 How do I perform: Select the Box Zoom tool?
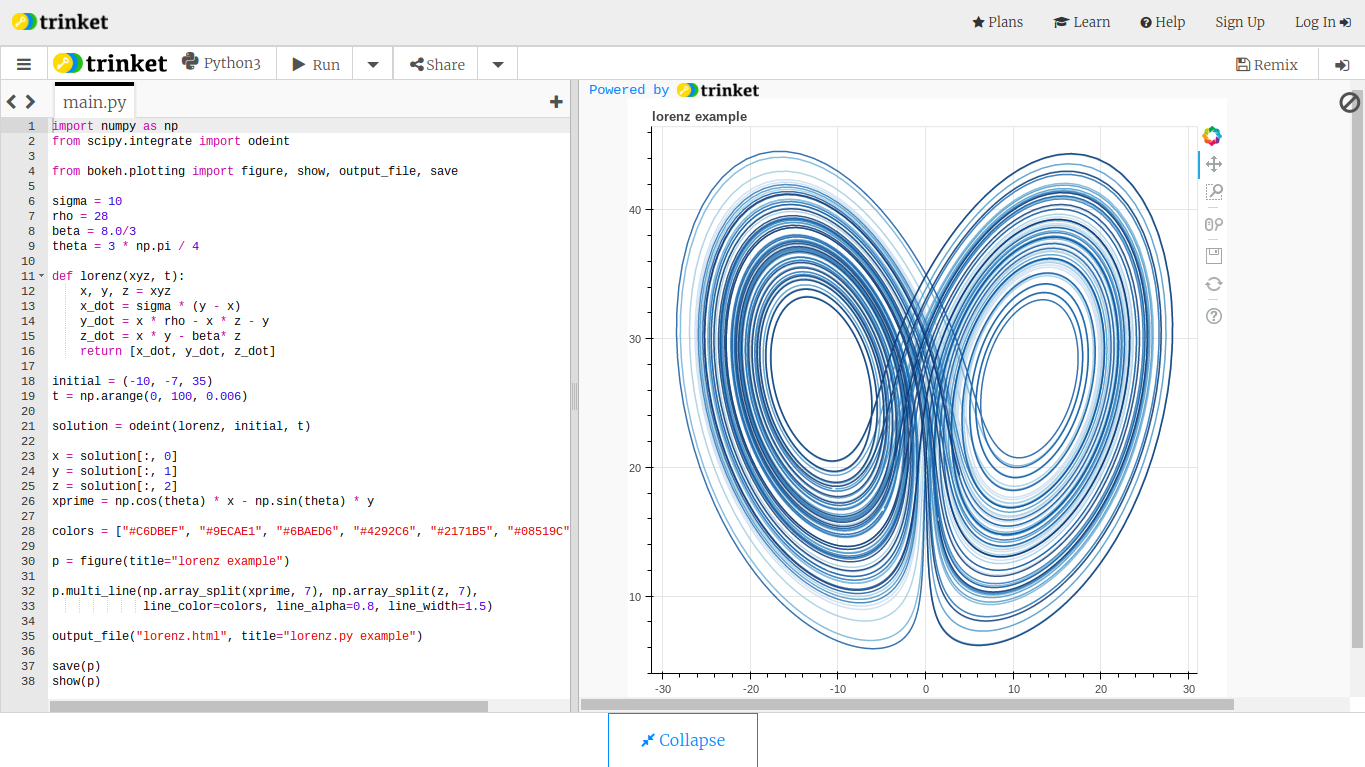1214,192
